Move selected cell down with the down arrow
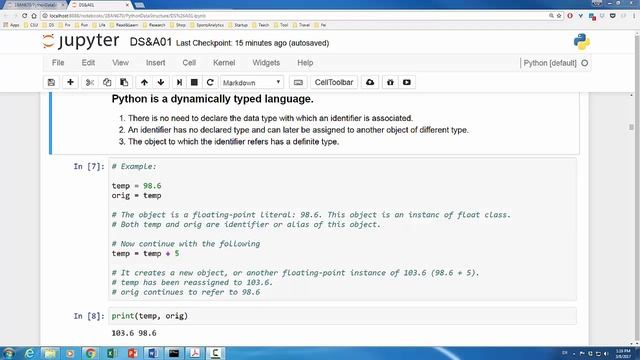The height and width of the screenshot is (360, 640). [161, 82]
